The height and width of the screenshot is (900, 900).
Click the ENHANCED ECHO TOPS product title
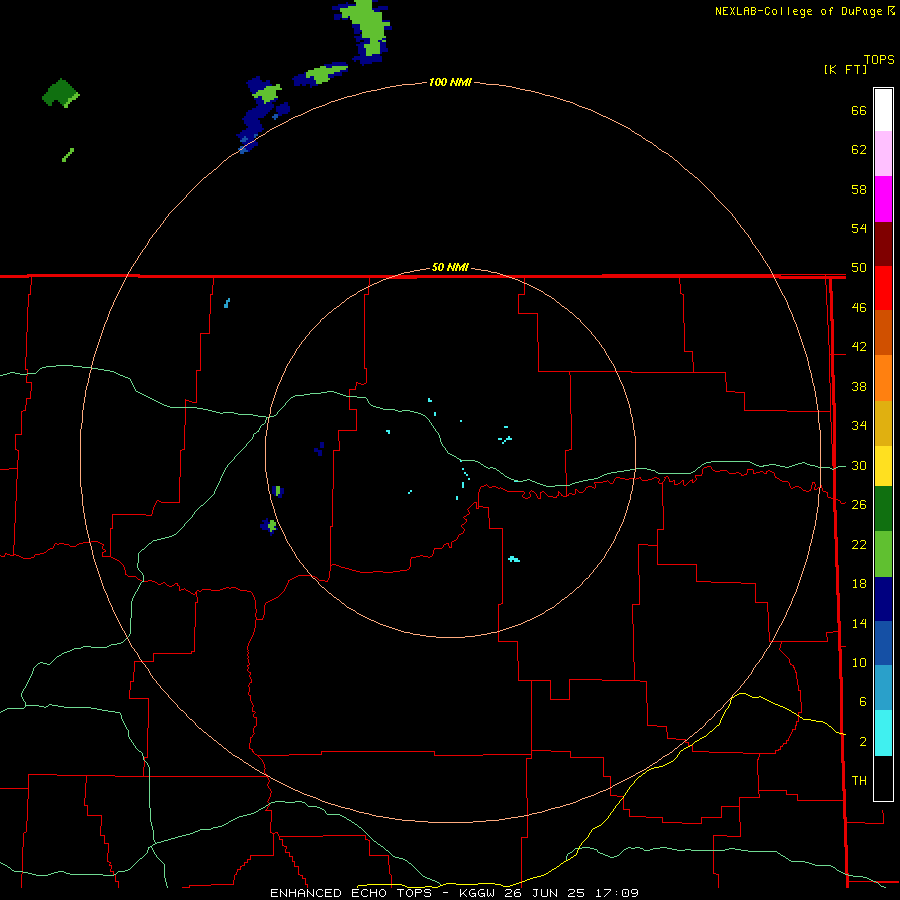pyautogui.click(x=351, y=893)
